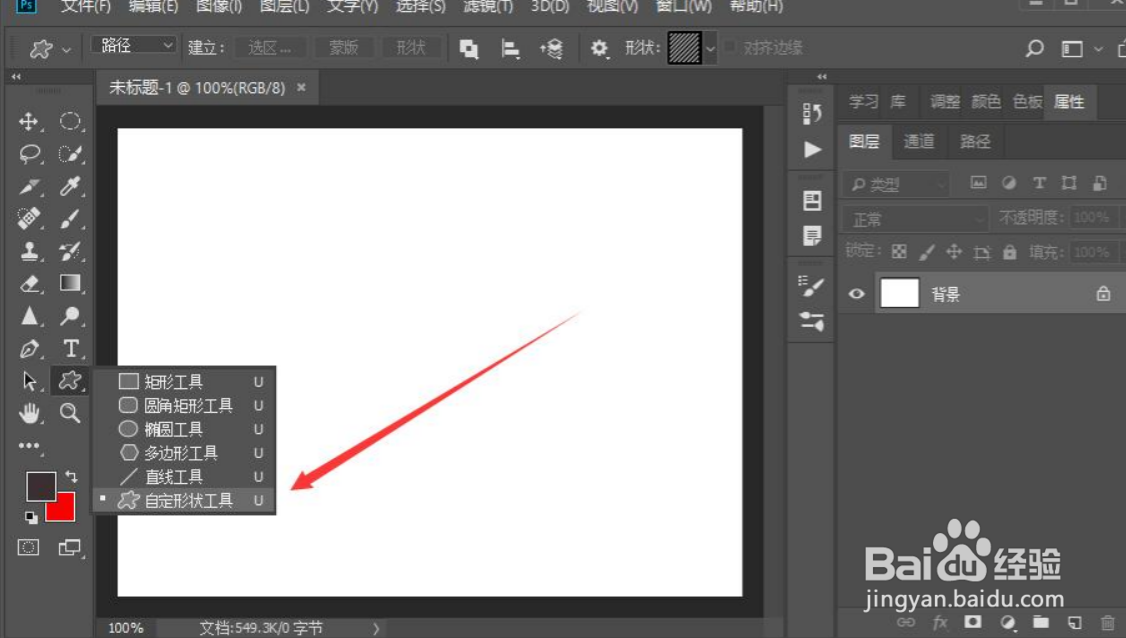Select the Gradient tool
Image resolution: width=1126 pixels, height=638 pixels.
pyautogui.click(x=70, y=283)
